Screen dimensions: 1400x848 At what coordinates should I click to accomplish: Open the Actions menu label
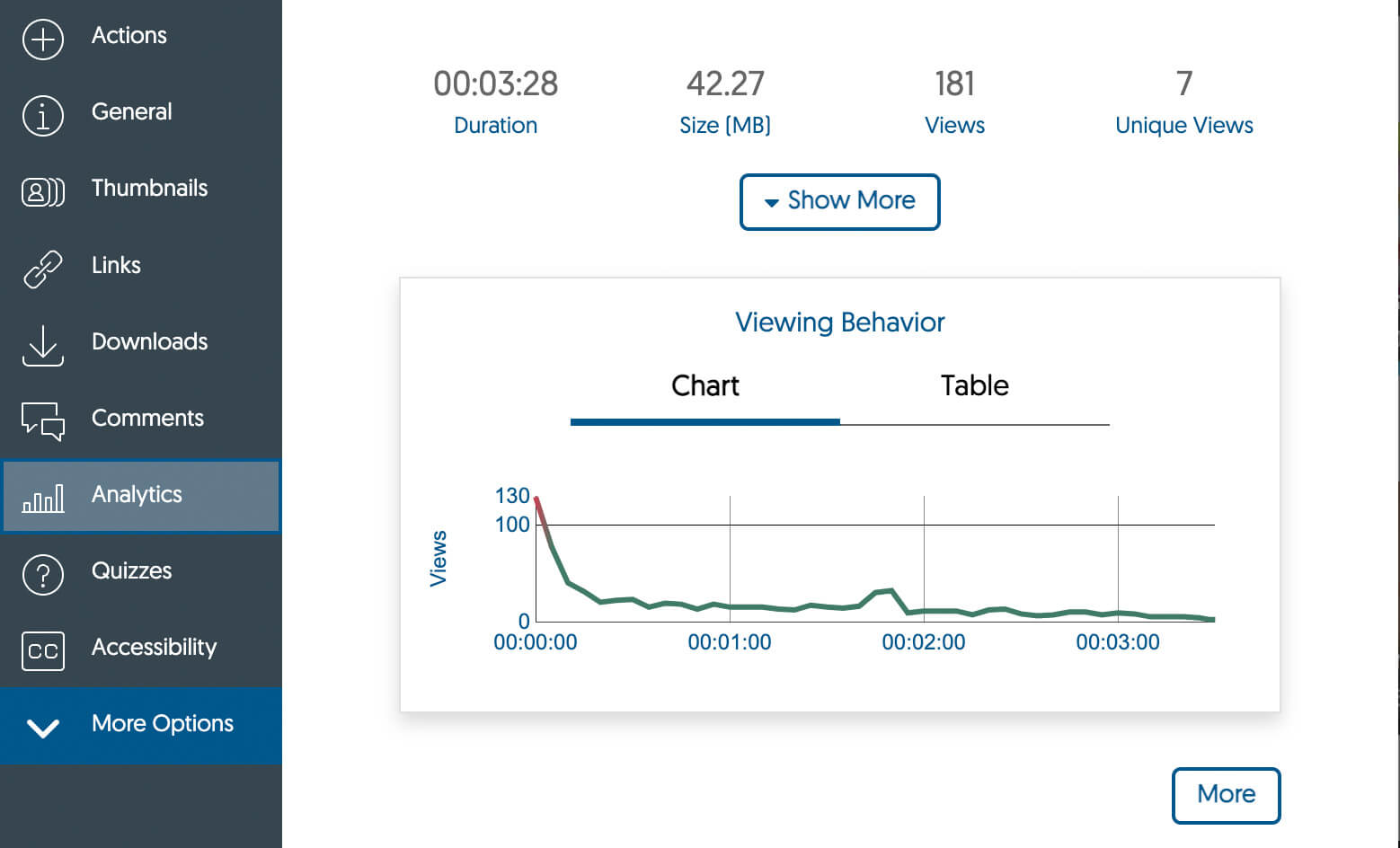coord(129,35)
